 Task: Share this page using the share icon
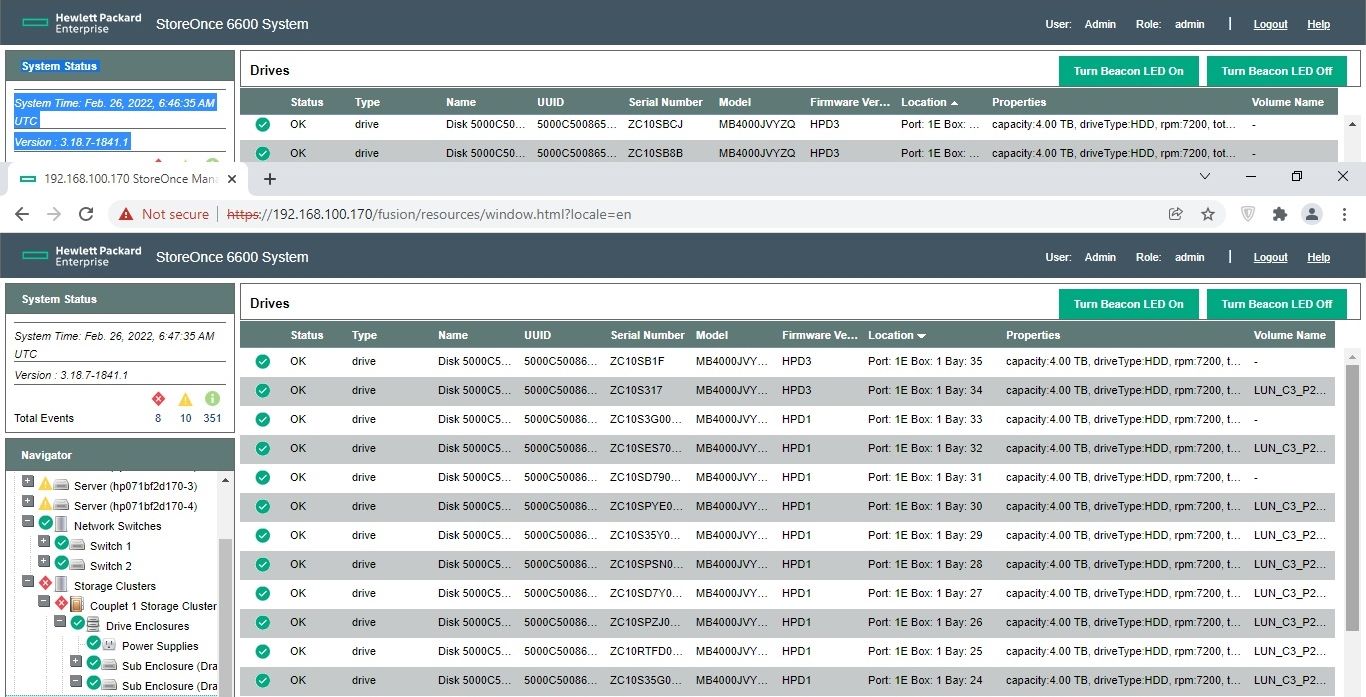click(x=1176, y=214)
